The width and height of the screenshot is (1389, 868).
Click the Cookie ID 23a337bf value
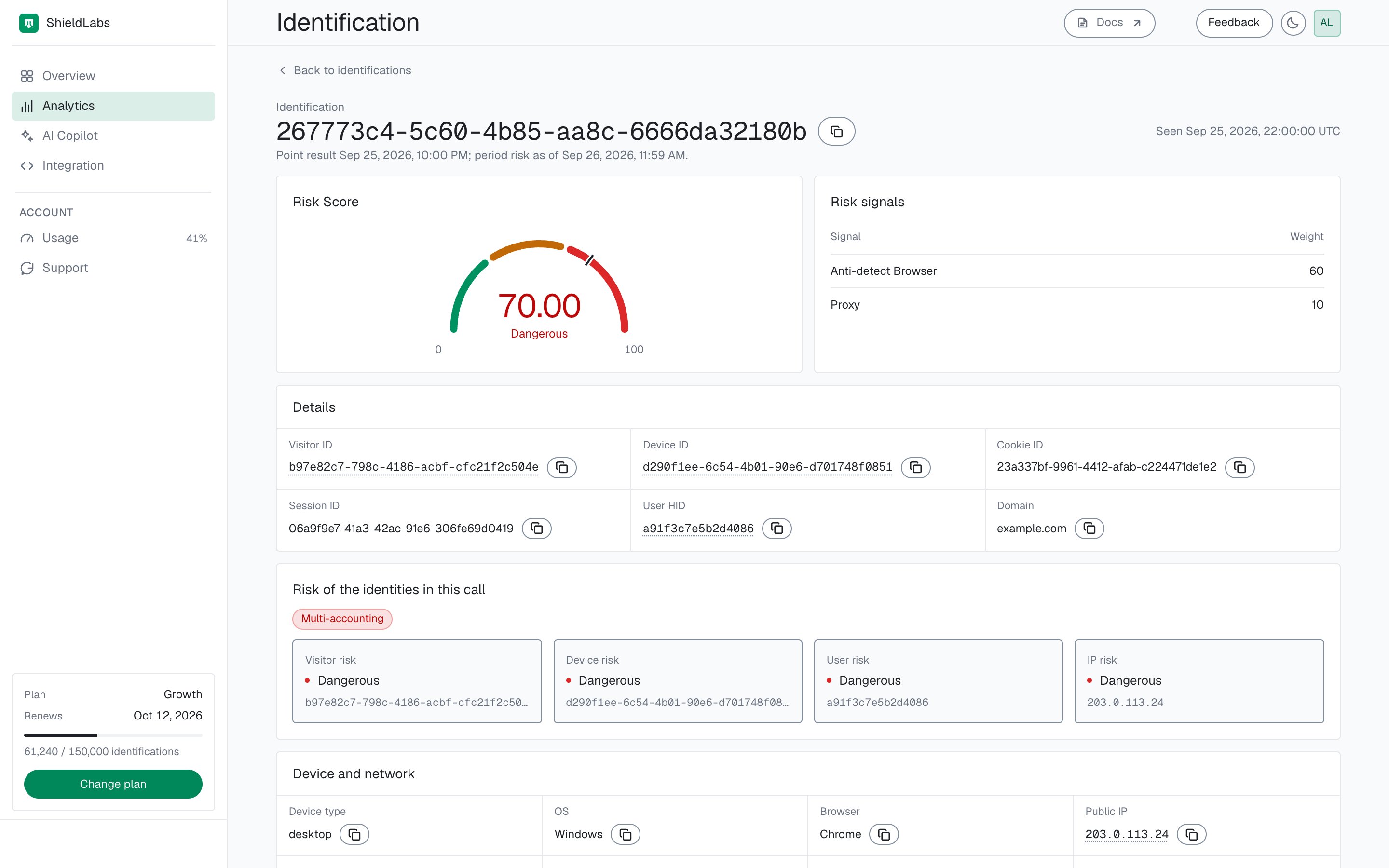[x=1106, y=467]
